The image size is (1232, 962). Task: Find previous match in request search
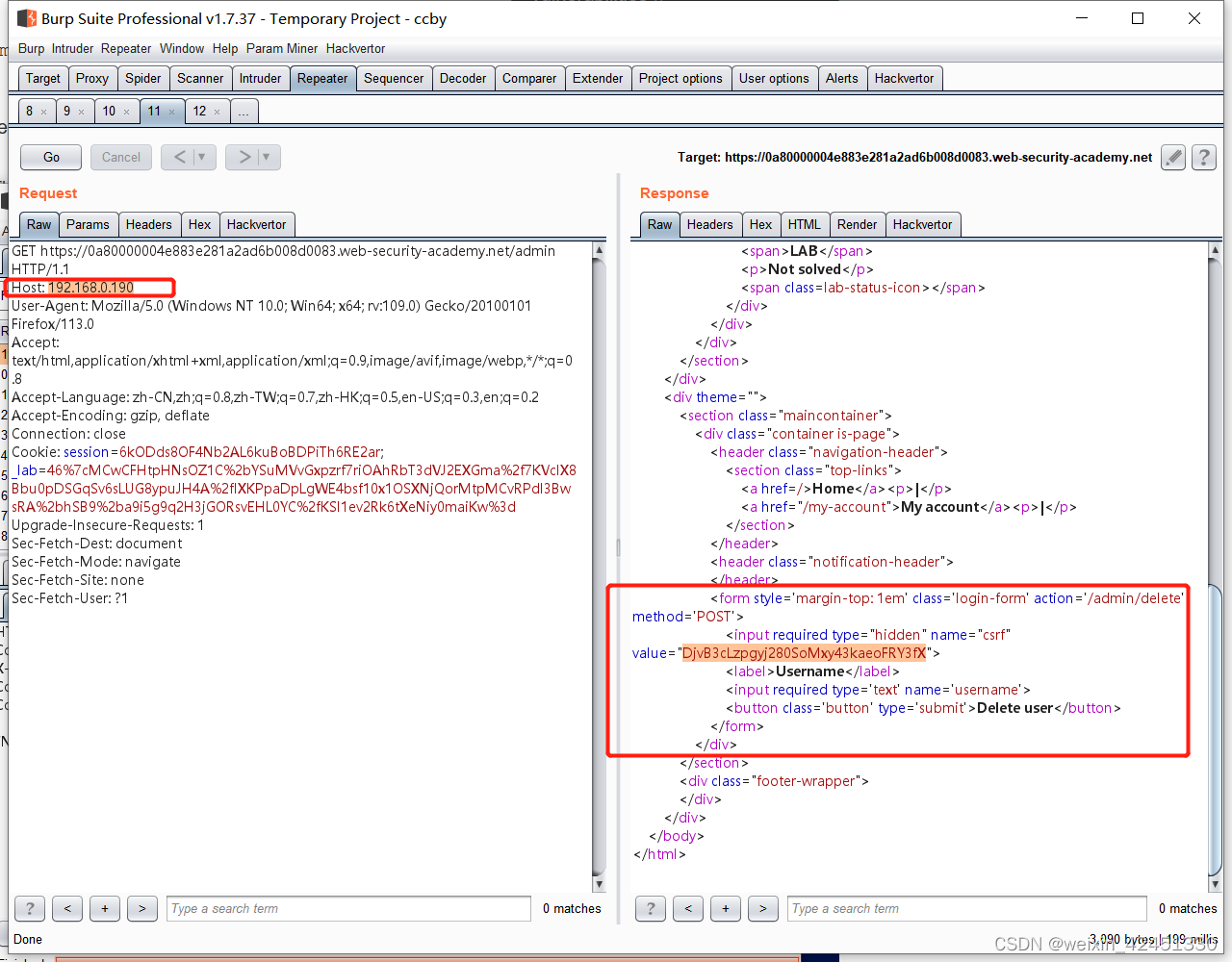(67, 908)
